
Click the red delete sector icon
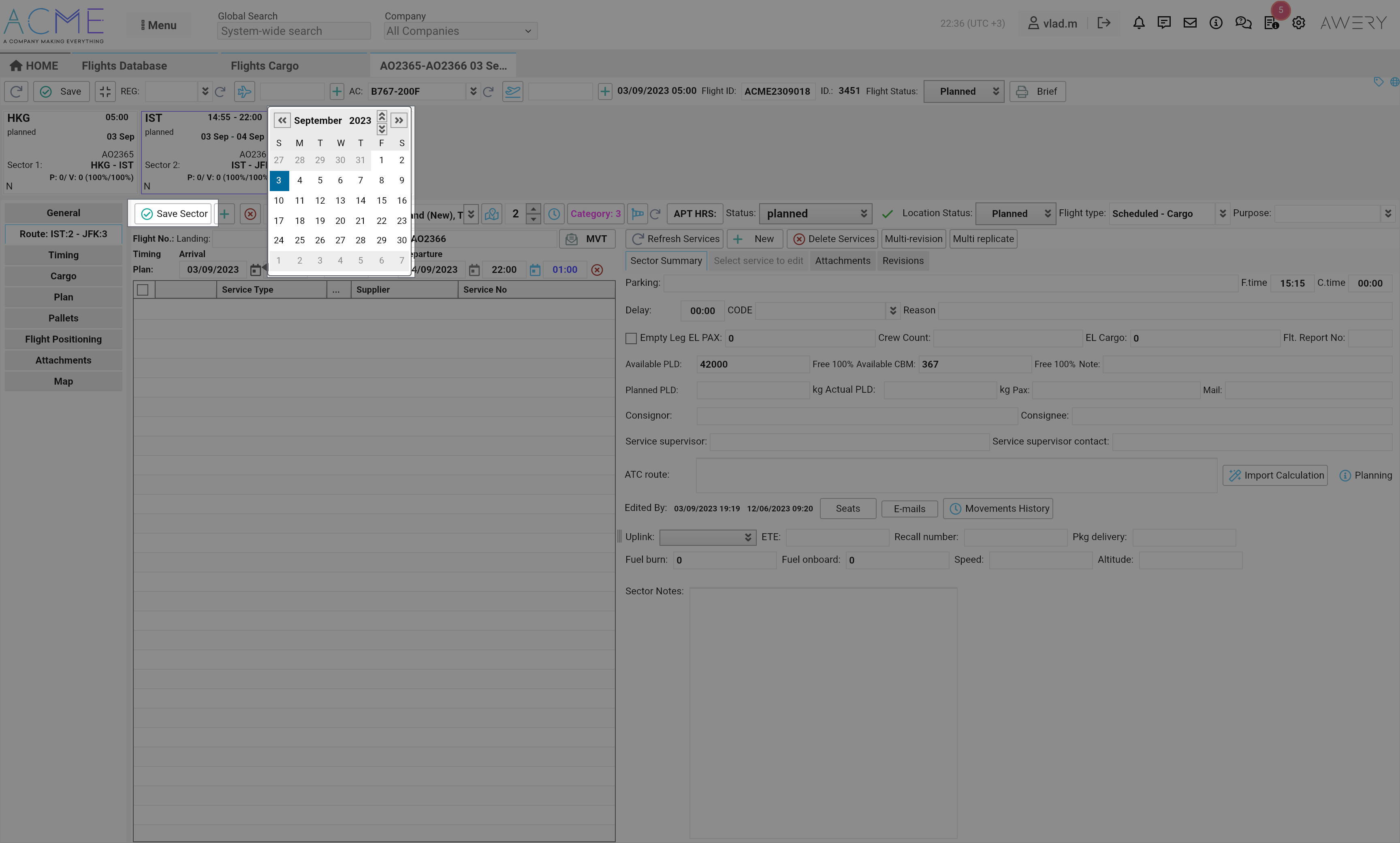point(250,214)
